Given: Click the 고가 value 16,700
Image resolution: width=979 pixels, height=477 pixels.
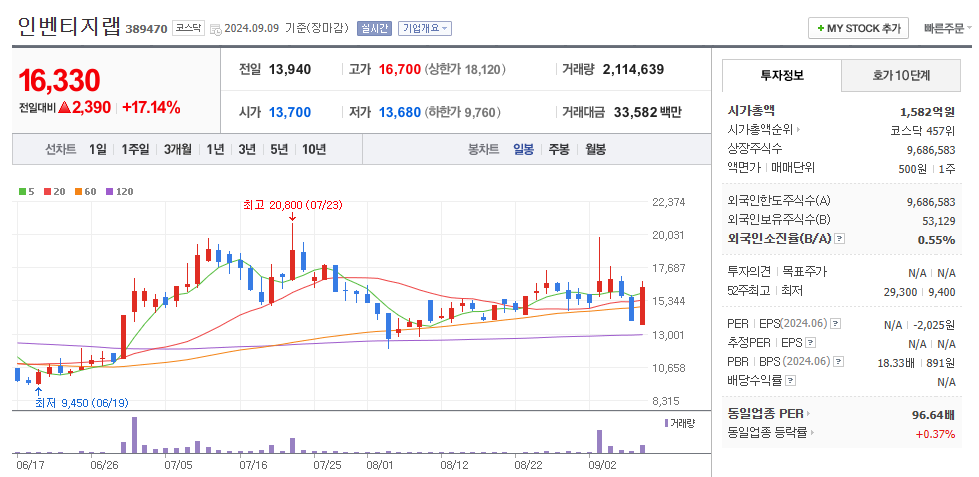Looking at the screenshot, I should pos(400,69).
